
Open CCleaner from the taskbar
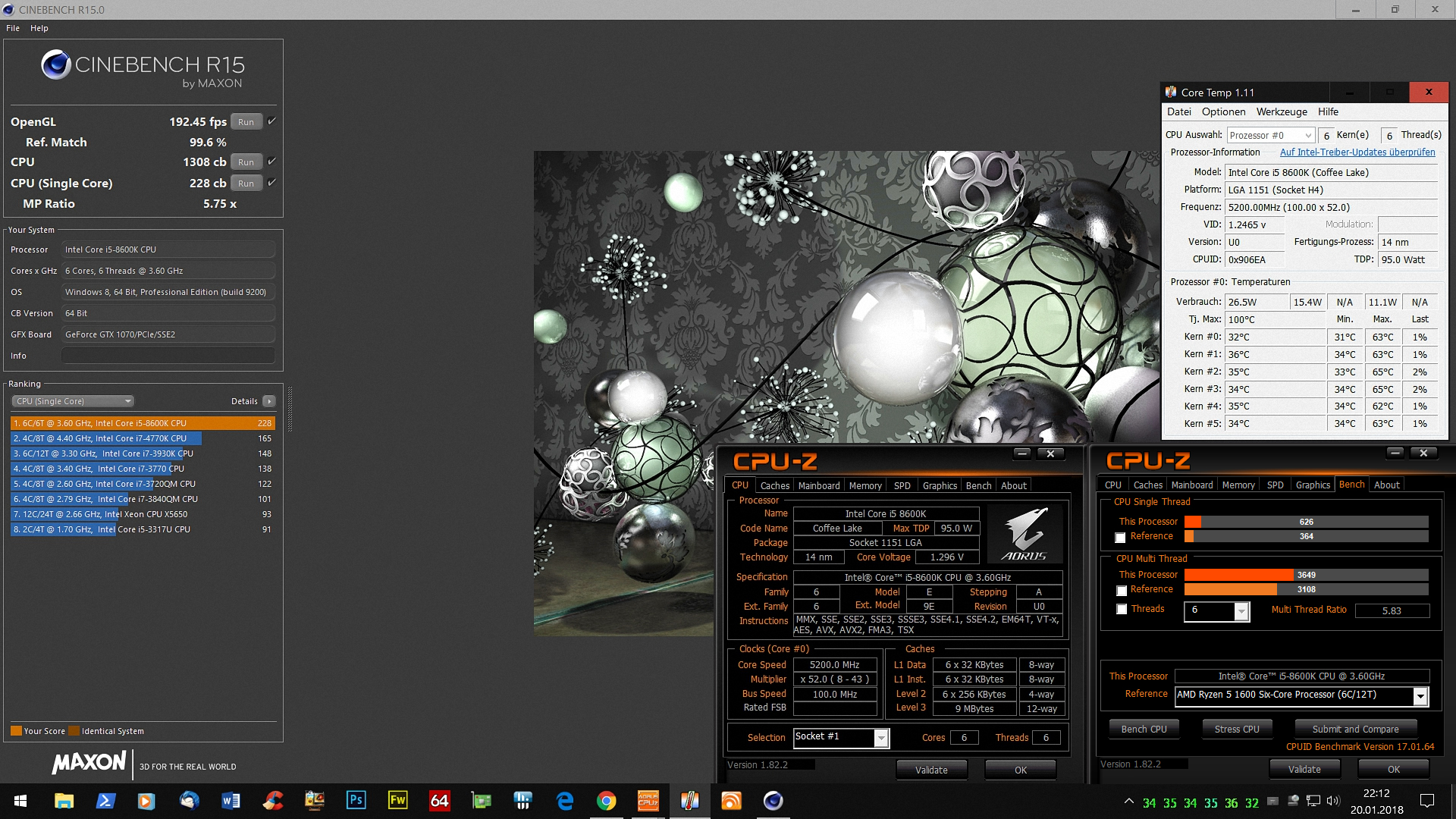pyautogui.click(x=272, y=800)
